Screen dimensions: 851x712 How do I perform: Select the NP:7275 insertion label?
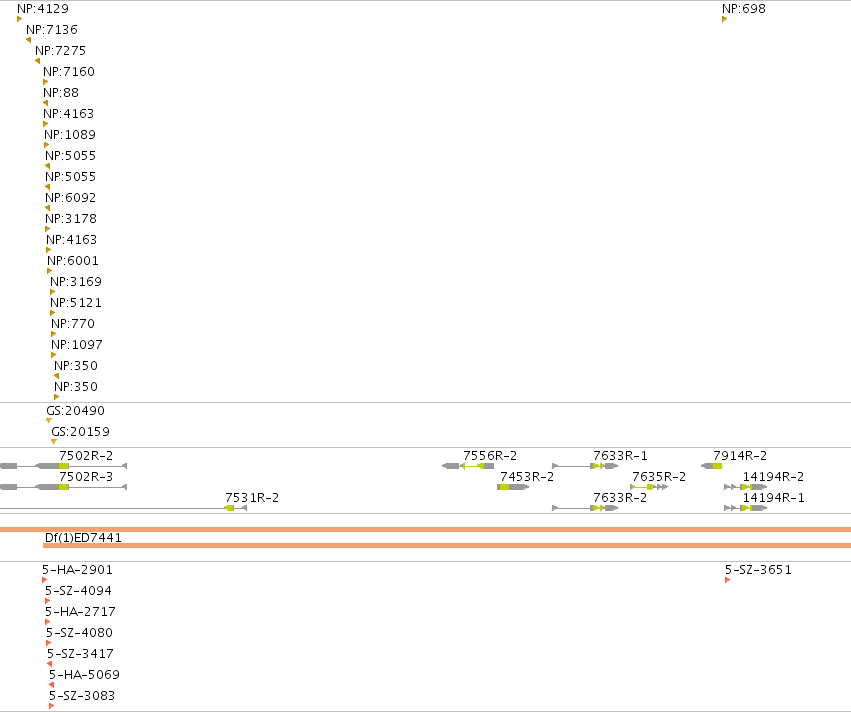click(60, 50)
